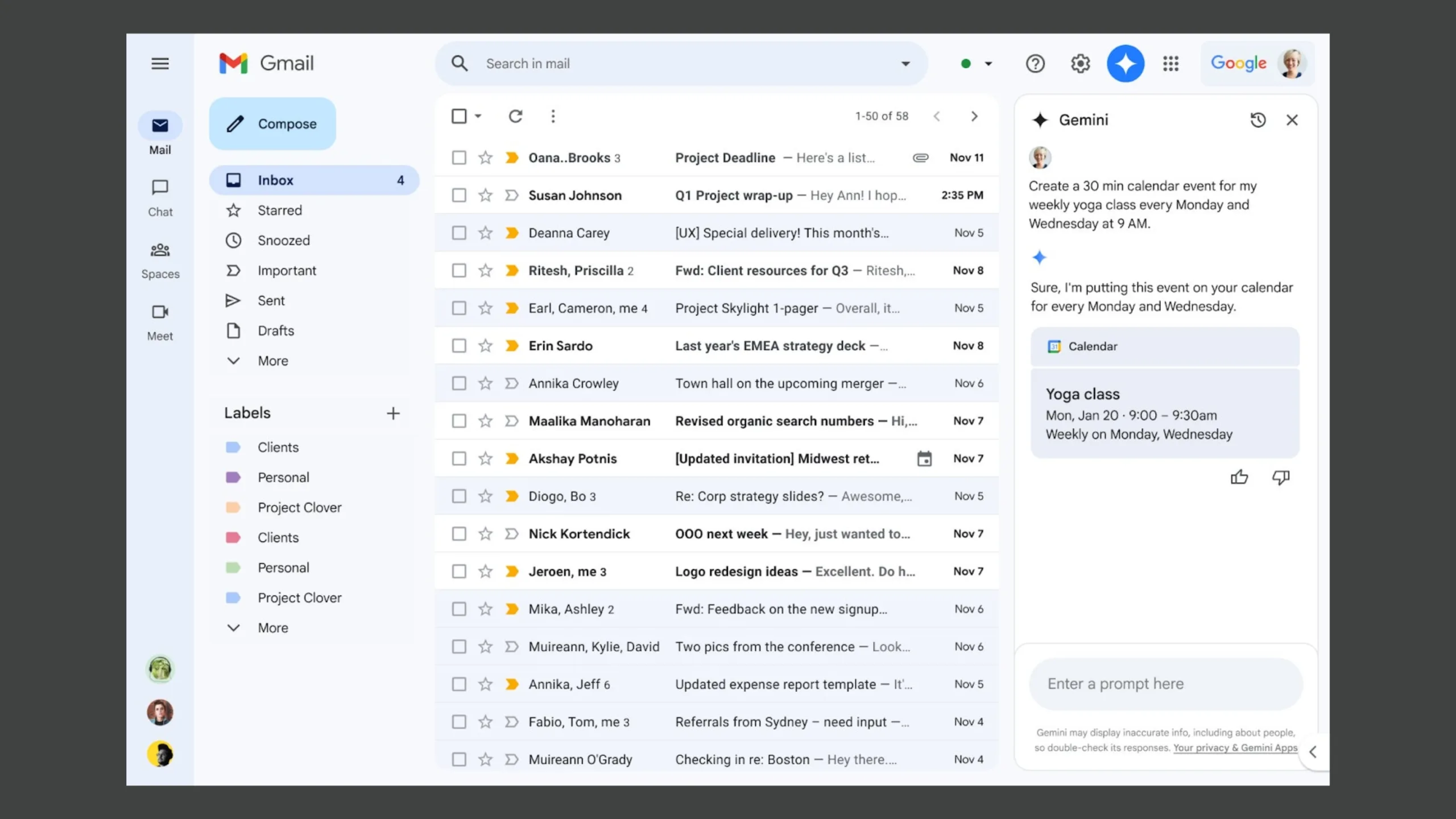1456x819 pixels.
Task: Open the Chat section in left rail
Action: pyautogui.click(x=160, y=198)
